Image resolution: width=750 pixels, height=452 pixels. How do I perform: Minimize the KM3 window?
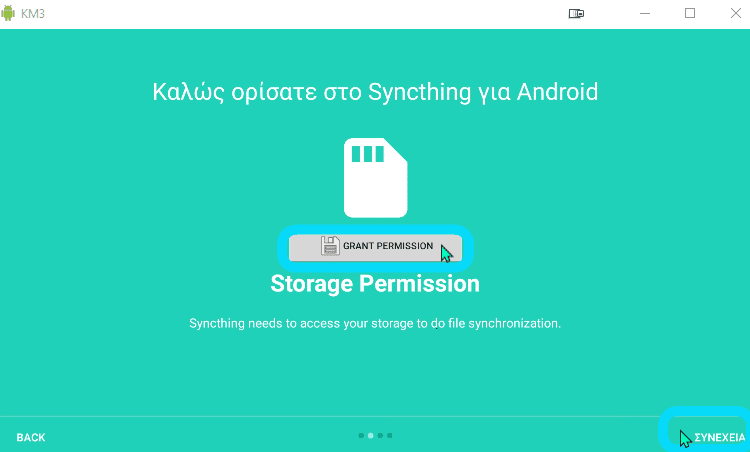tap(645, 13)
